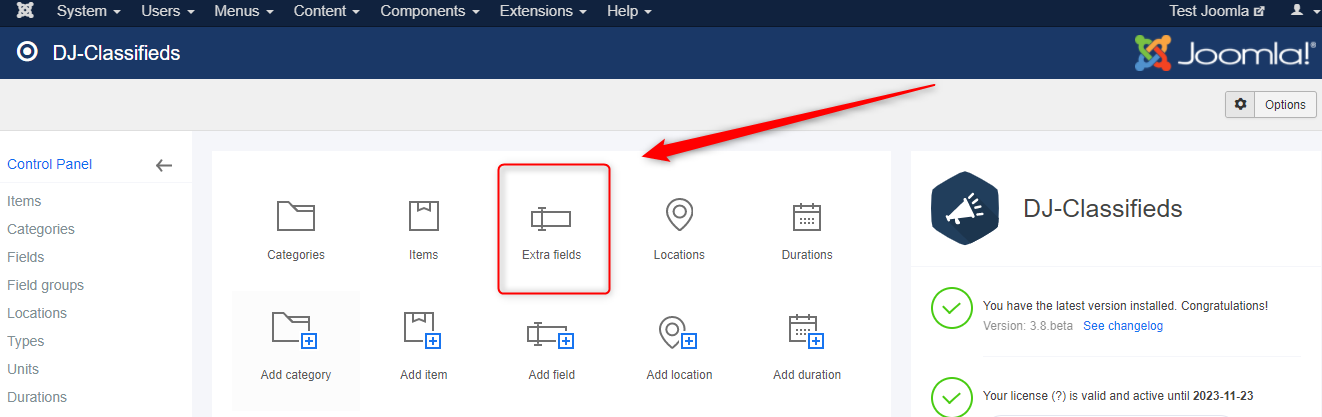The image size is (1322, 417).
Task: Click the DJ-Classifieds page title
Action: pyautogui.click(x=116, y=52)
